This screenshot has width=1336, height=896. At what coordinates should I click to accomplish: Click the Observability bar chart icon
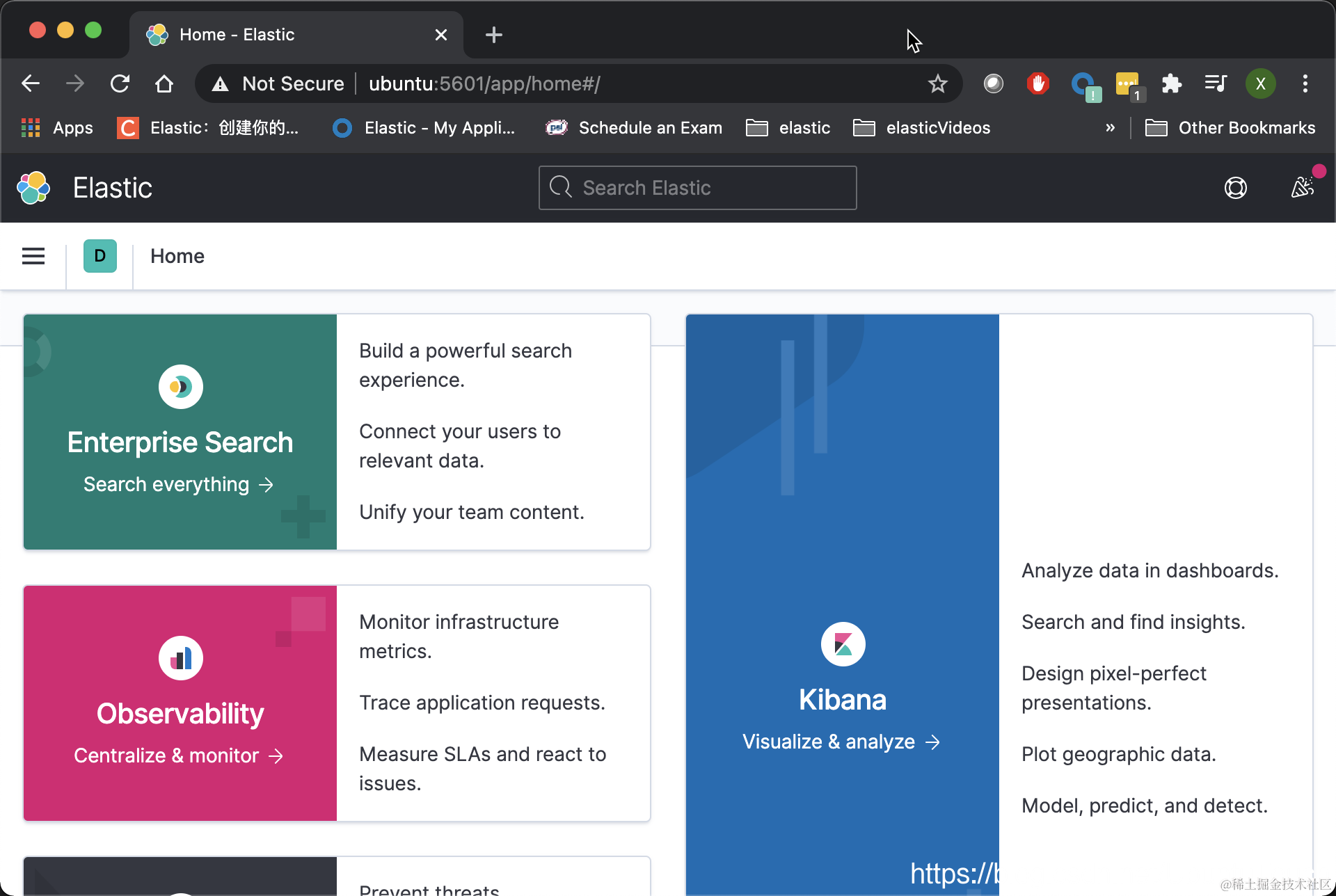tap(180, 658)
